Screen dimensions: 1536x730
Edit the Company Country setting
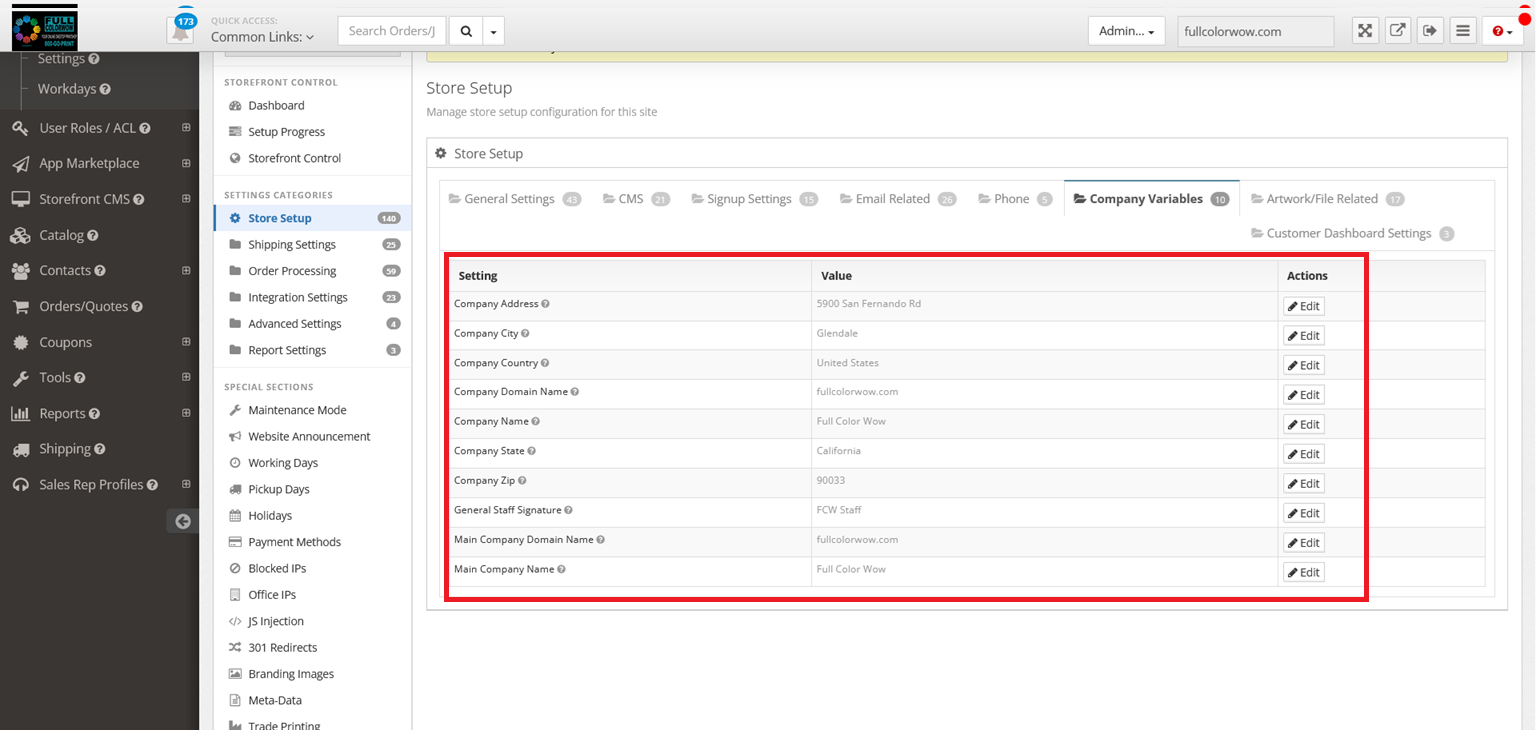pos(1304,365)
